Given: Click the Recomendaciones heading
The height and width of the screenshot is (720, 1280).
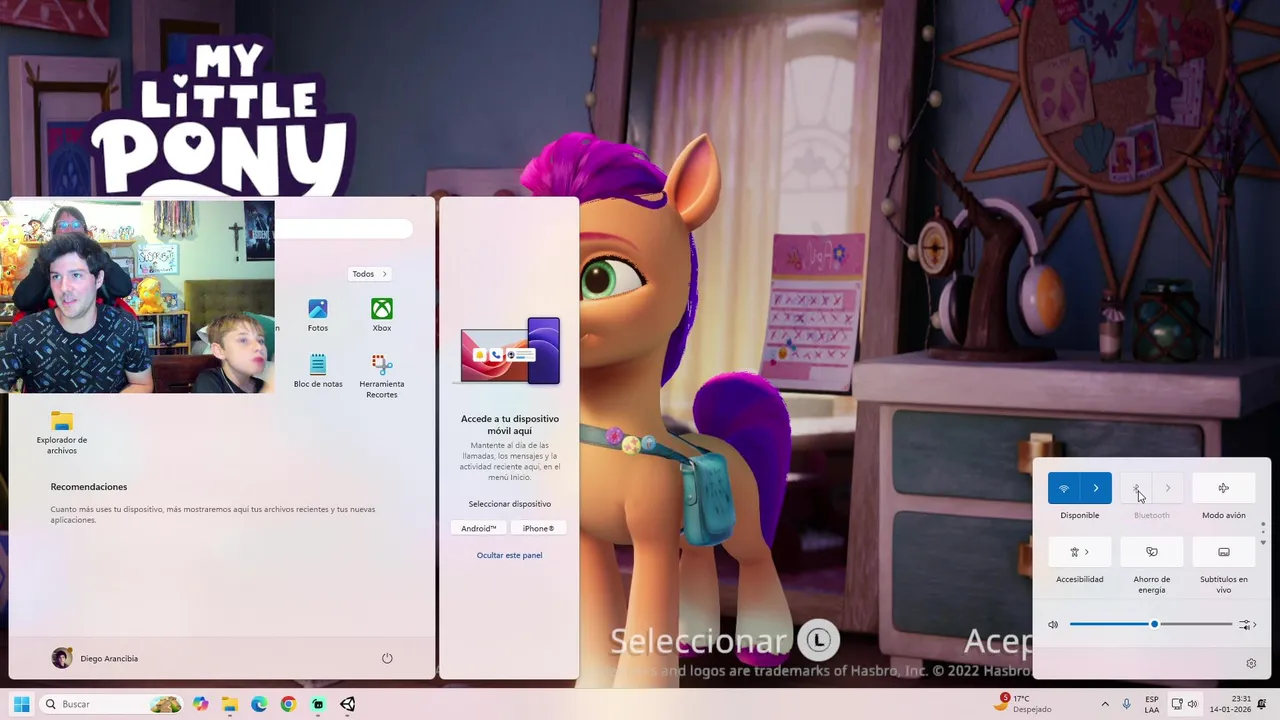Looking at the screenshot, I should point(89,487).
